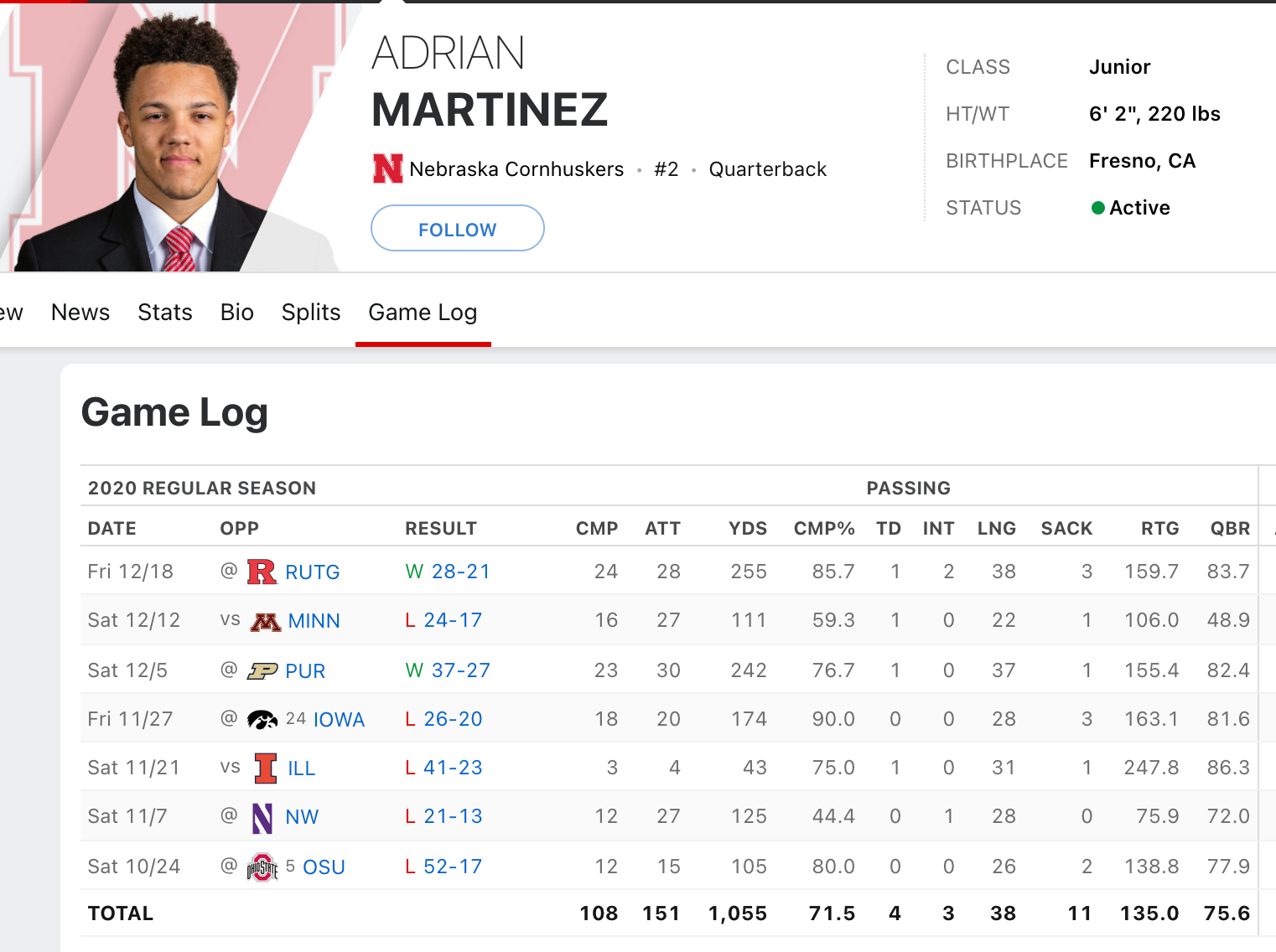This screenshot has width=1276, height=952.
Task: Open the L 52-17 game result
Action: tap(444, 867)
